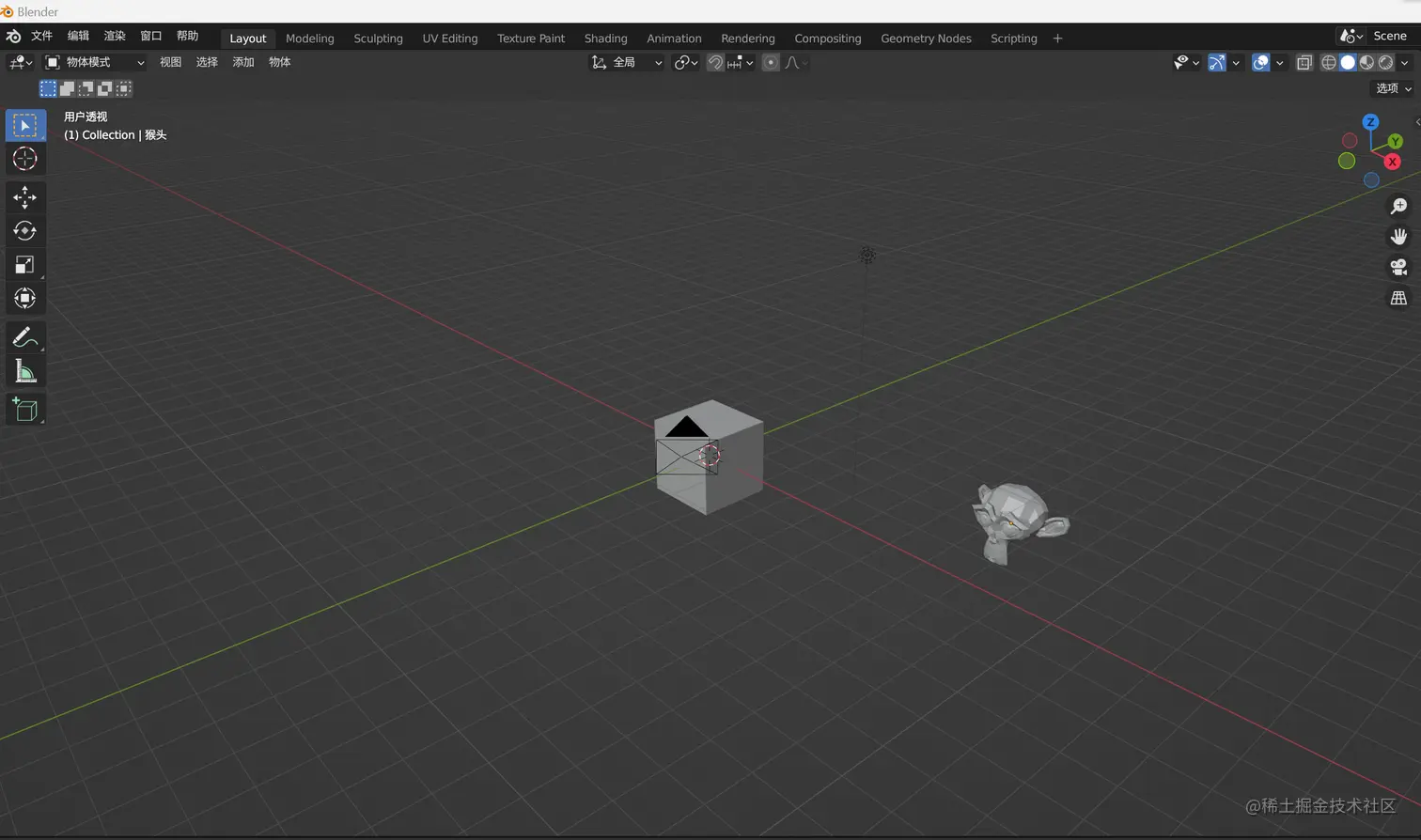This screenshot has height=840, width=1421.
Task: Expand shading options dropdown arrow
Action: tap(1405, 63)
